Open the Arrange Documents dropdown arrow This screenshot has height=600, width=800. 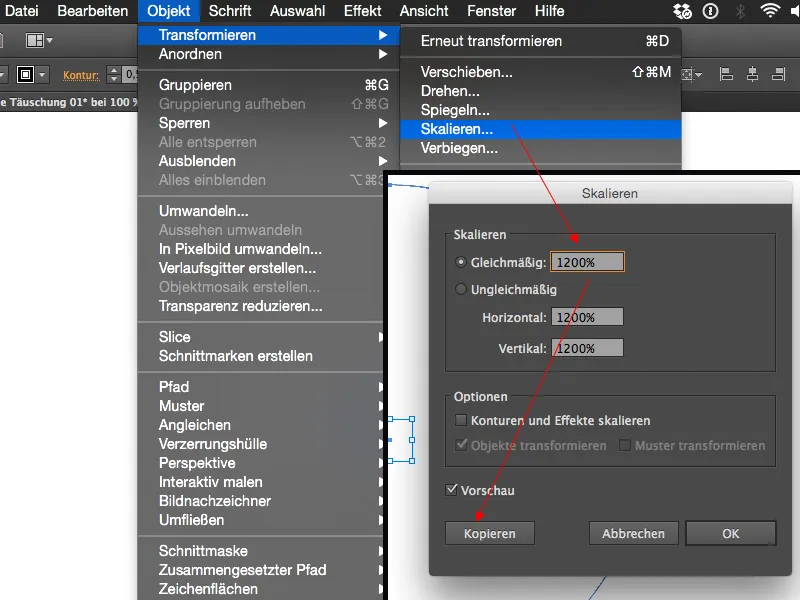point(49,40)
